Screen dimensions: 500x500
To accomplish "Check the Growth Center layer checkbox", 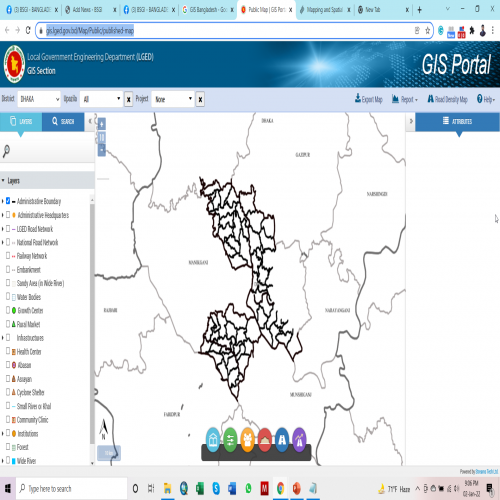I will pos(8,310).
